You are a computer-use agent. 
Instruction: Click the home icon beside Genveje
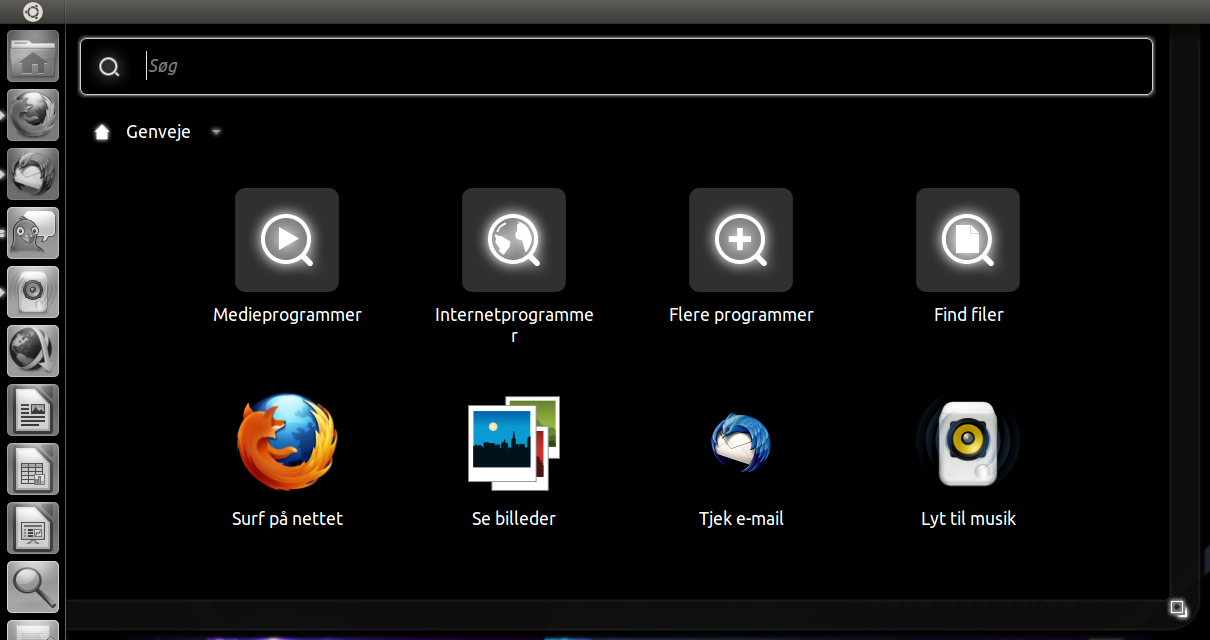tap(102, 132)
